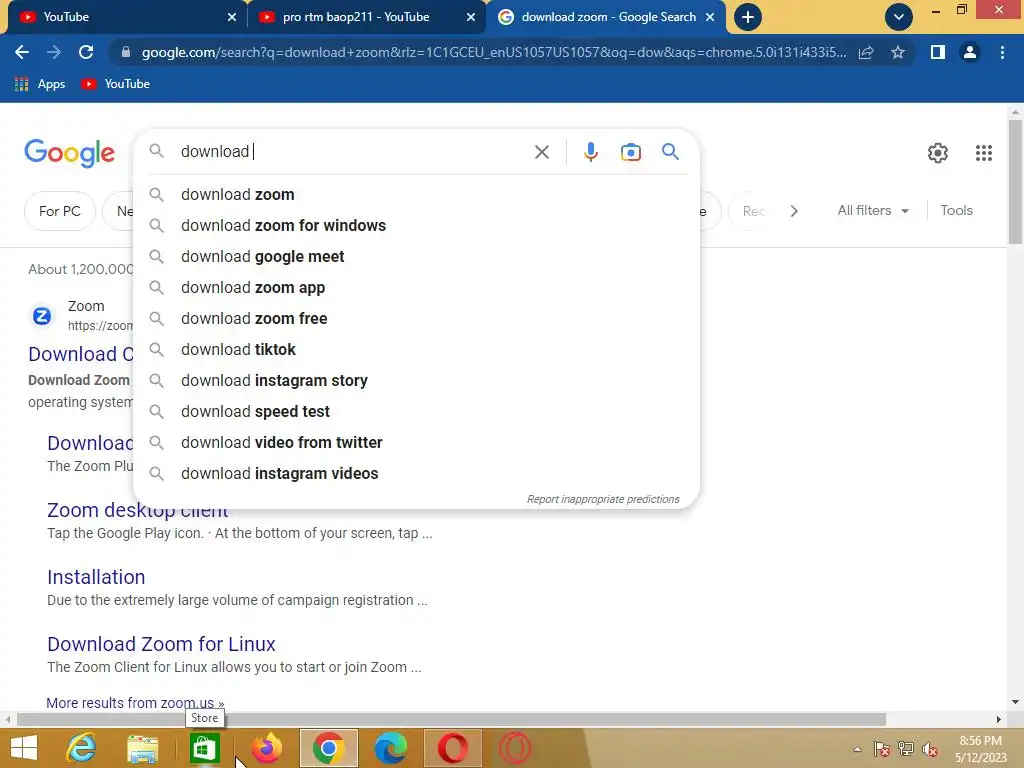1024x768 pixels.
Task: Open the search Tools button
Action: pos(956,210)
